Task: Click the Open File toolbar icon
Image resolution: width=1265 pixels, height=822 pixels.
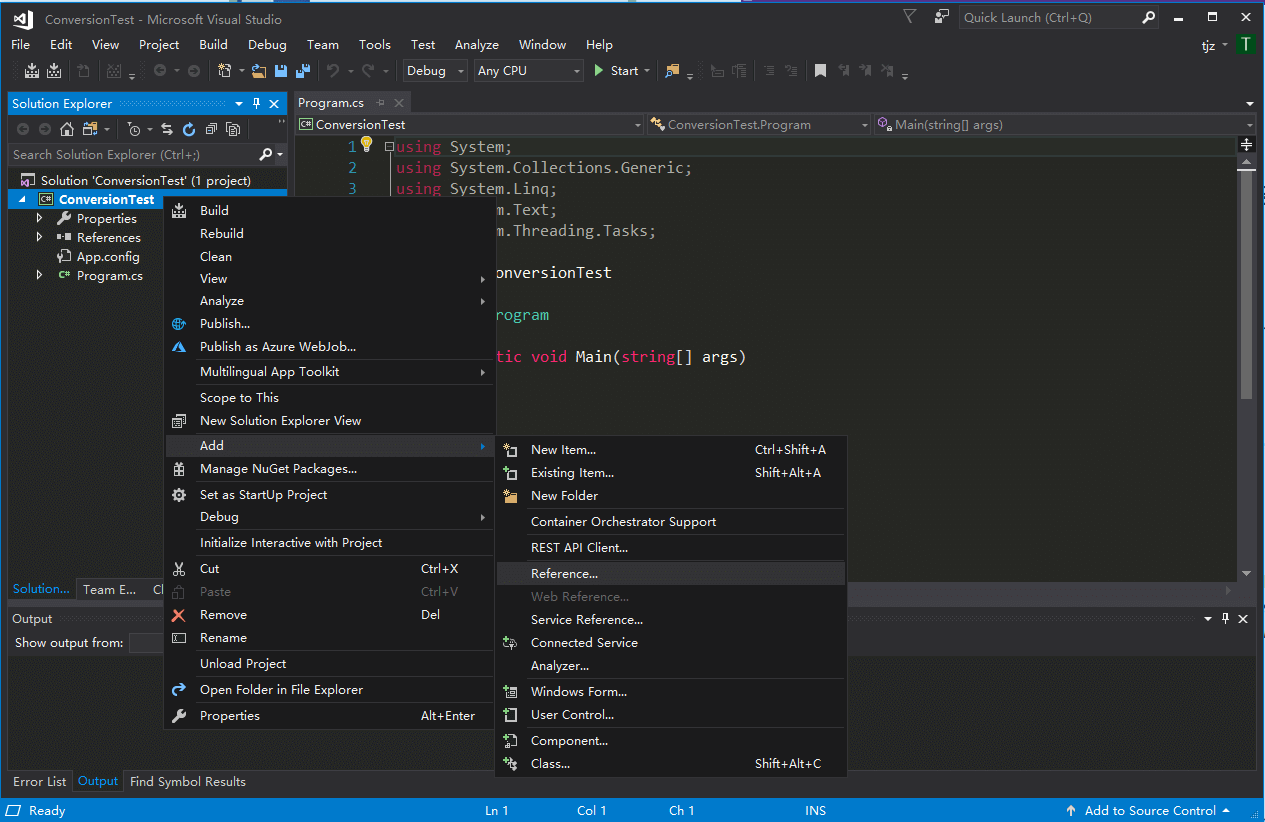Action: [259, 71]
